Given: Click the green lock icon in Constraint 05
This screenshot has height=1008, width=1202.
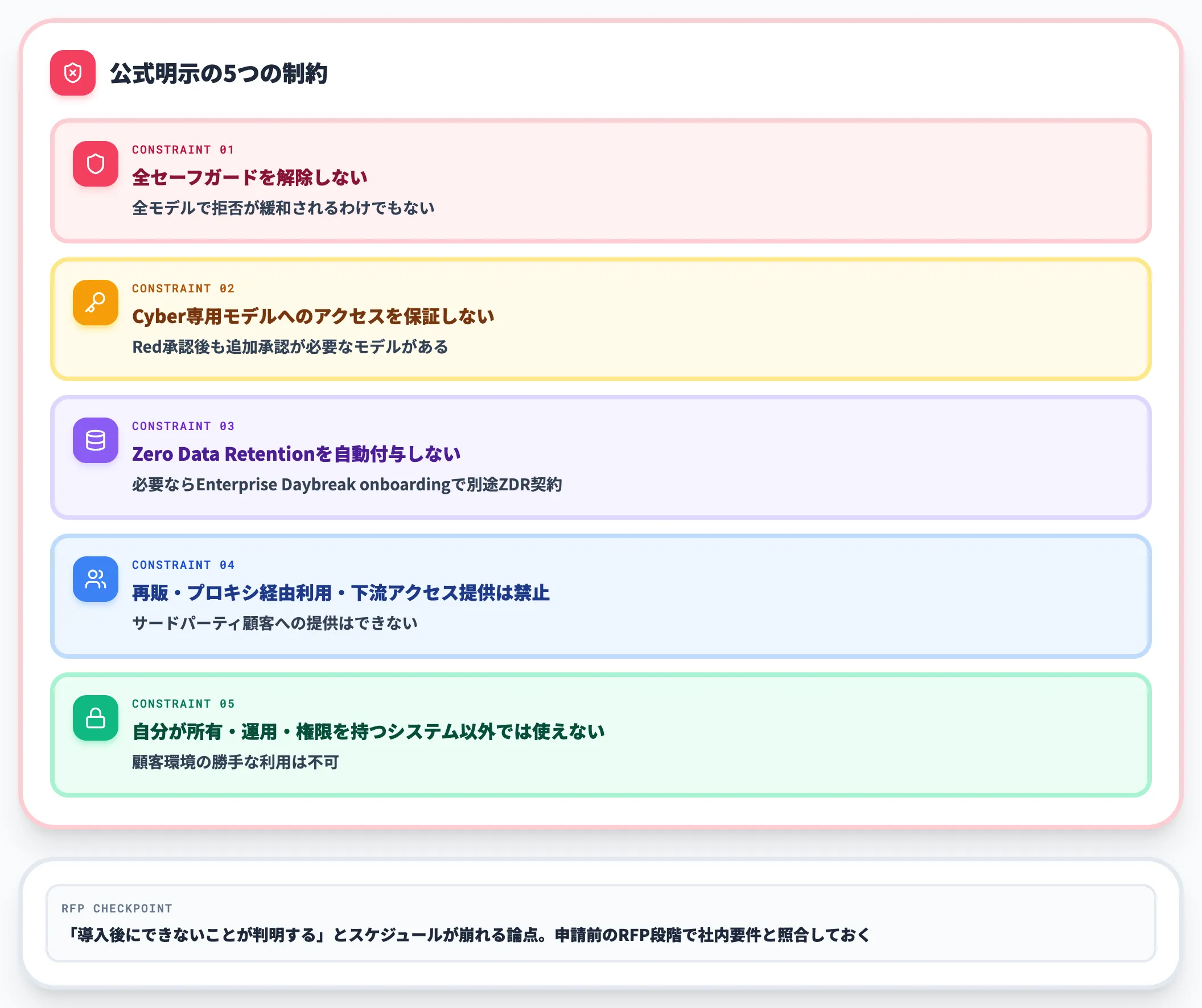Looking at the screenshot, I should [96, 718].
